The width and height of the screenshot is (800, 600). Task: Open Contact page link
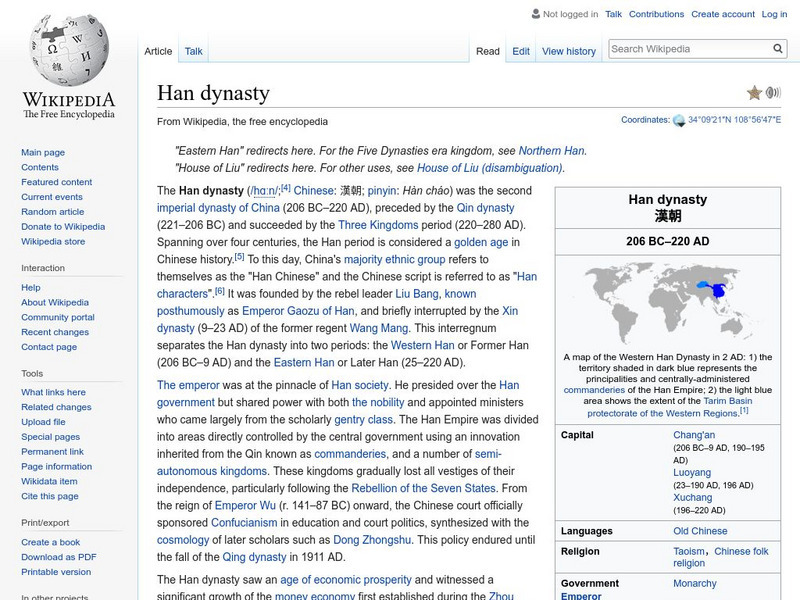(49, 346)
